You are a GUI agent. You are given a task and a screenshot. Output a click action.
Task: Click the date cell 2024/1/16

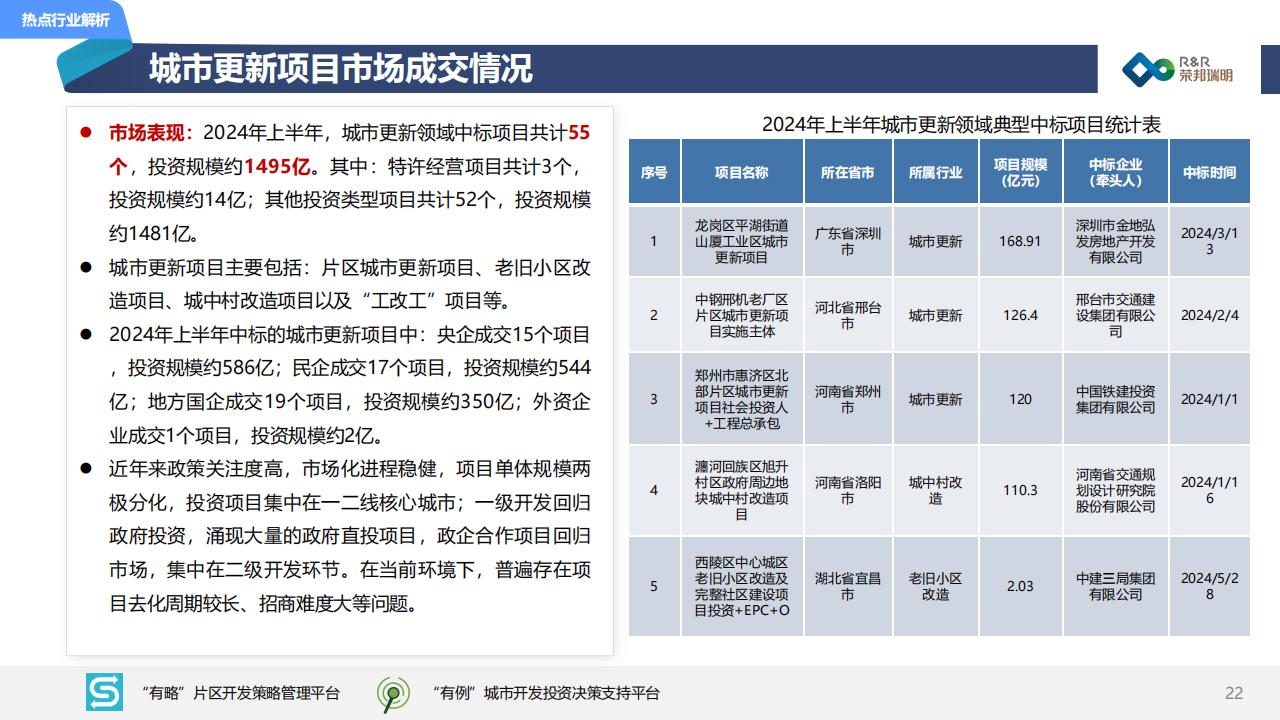(x=1209, y=490)
